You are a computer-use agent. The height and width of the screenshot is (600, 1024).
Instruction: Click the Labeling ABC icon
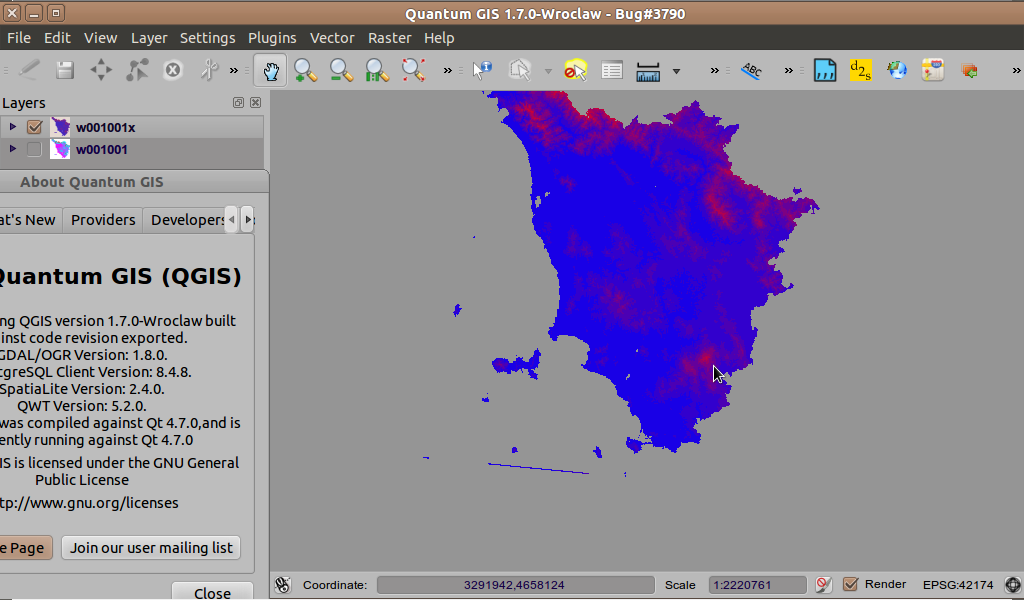pos(751,70)
